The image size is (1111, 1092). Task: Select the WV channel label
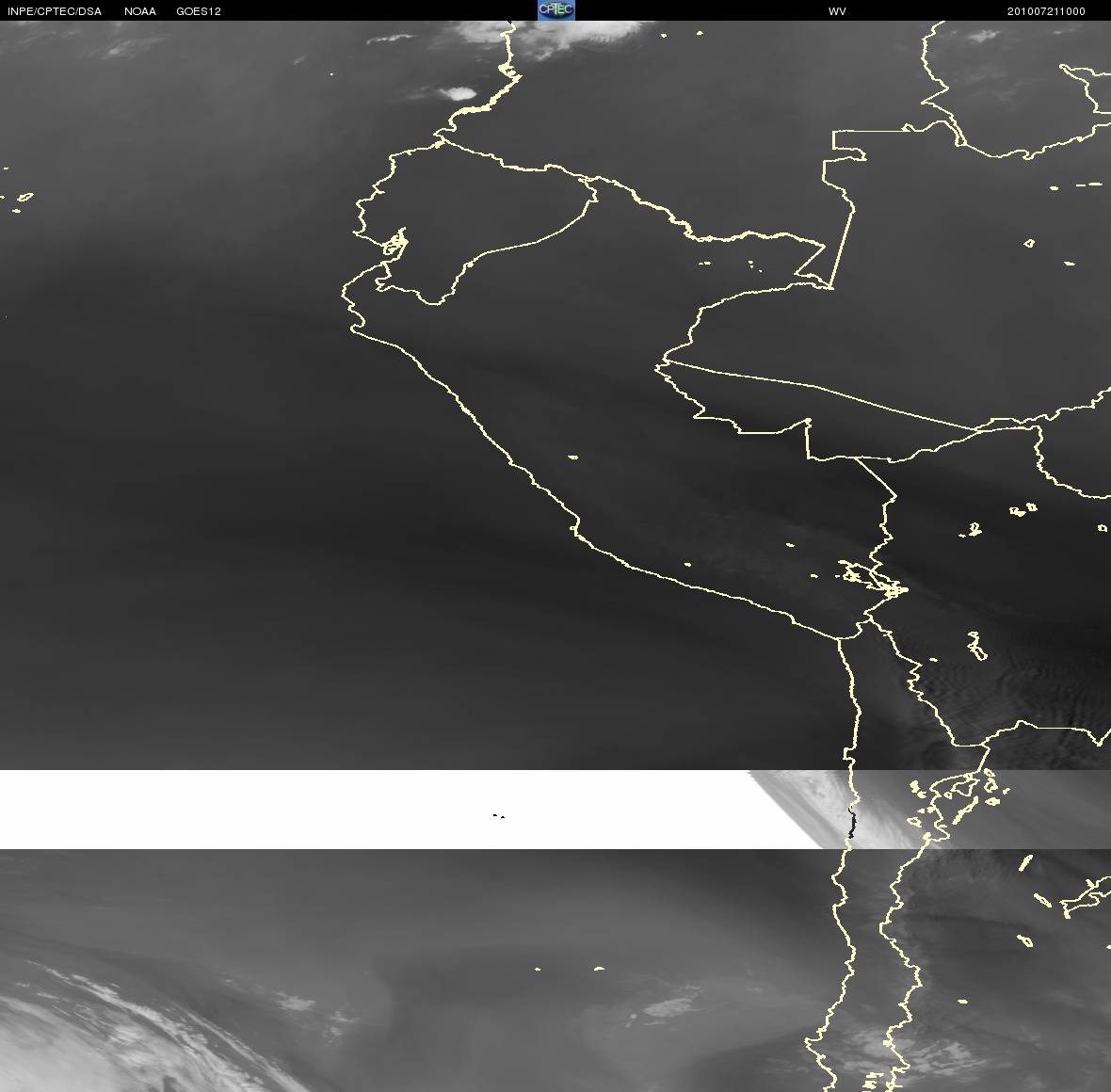pyautogui.click(x=837, y=11)
